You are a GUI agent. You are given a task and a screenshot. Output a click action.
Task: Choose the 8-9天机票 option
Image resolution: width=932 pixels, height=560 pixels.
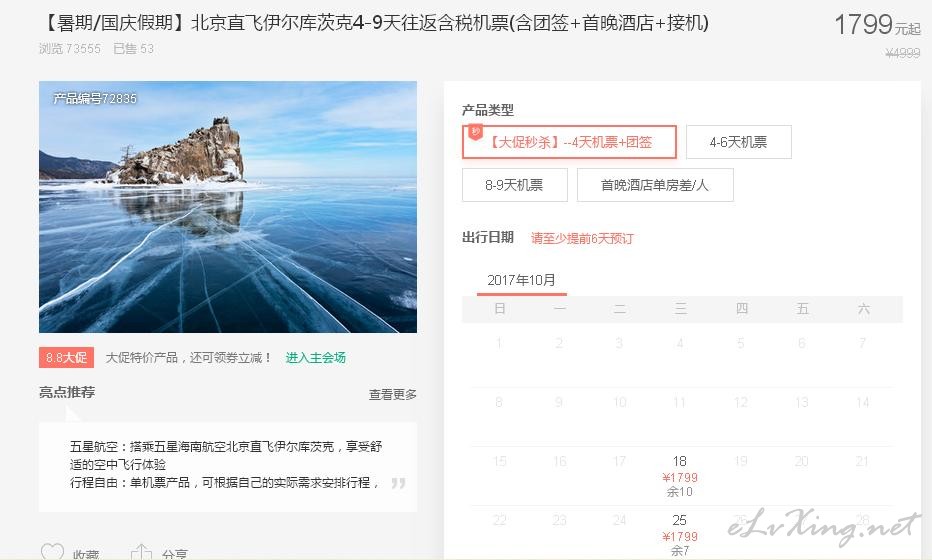514,185
